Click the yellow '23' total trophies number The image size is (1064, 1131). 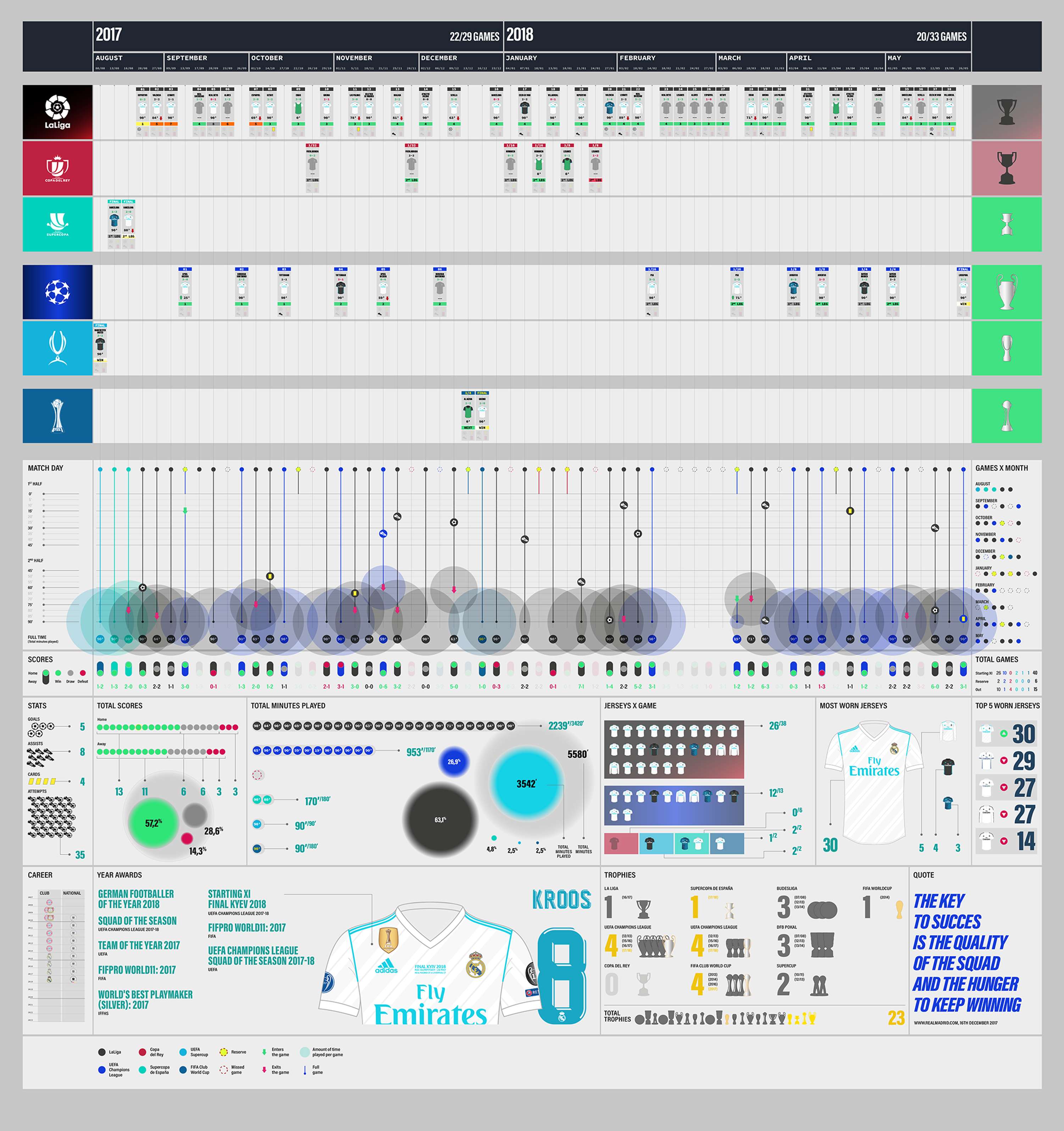coord(896,1018)
